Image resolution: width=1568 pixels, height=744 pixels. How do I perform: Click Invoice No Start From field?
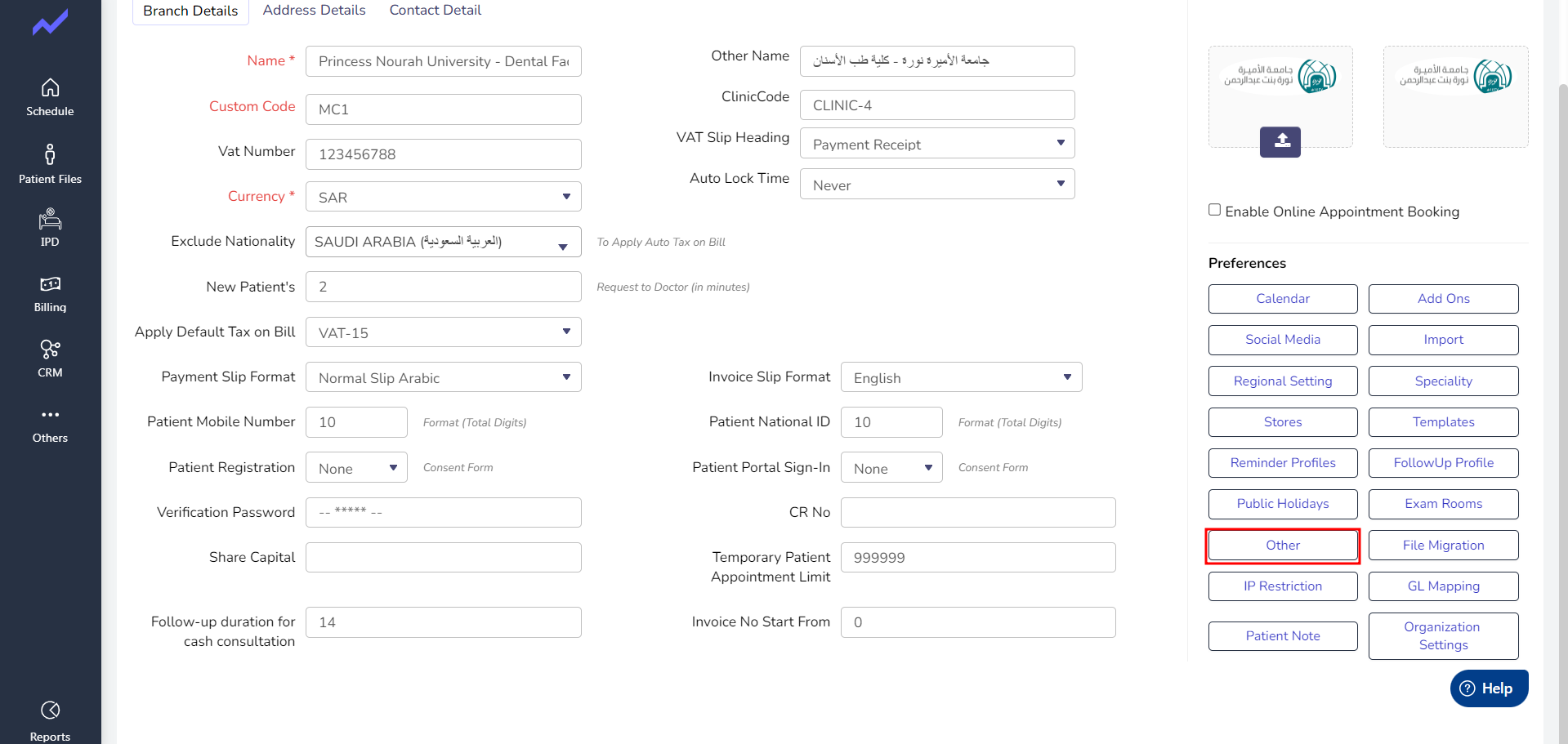(x=978, y=622)
